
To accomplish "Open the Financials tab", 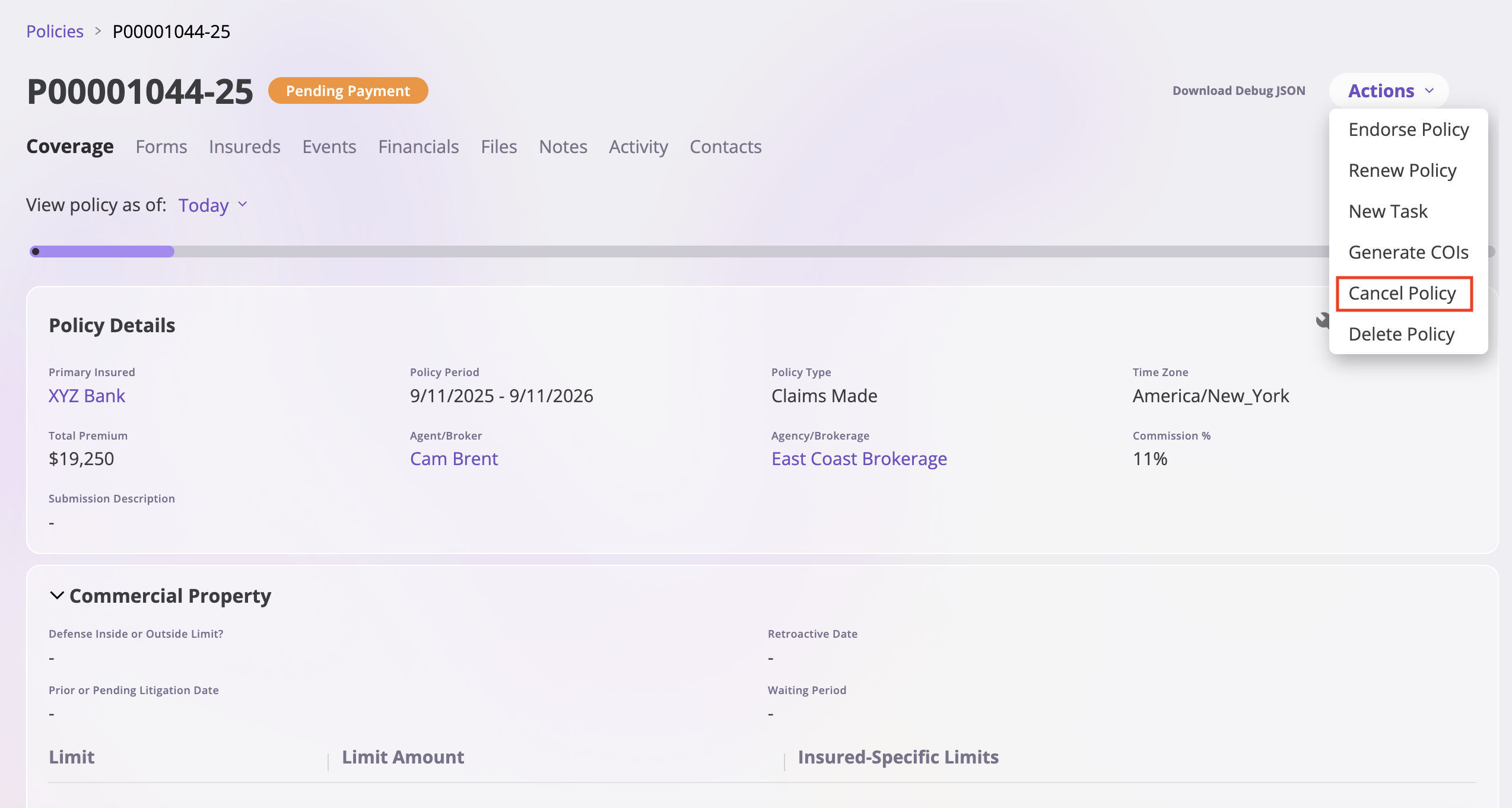I will (418, 147).
